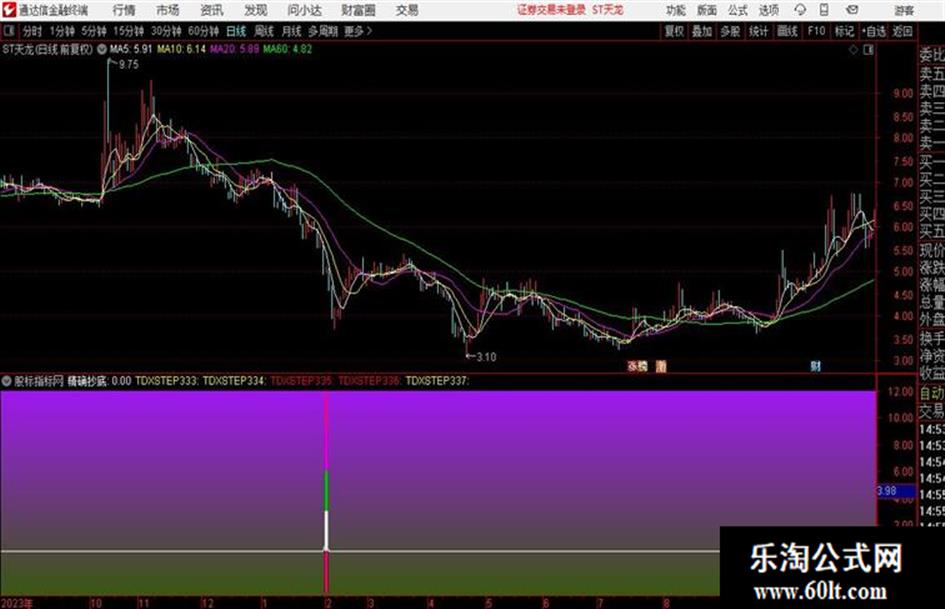Switch to the 5分钟 period tab
The height and width of the screenshot is (609, 945).
pyautogui.click(x=93, y=31)
